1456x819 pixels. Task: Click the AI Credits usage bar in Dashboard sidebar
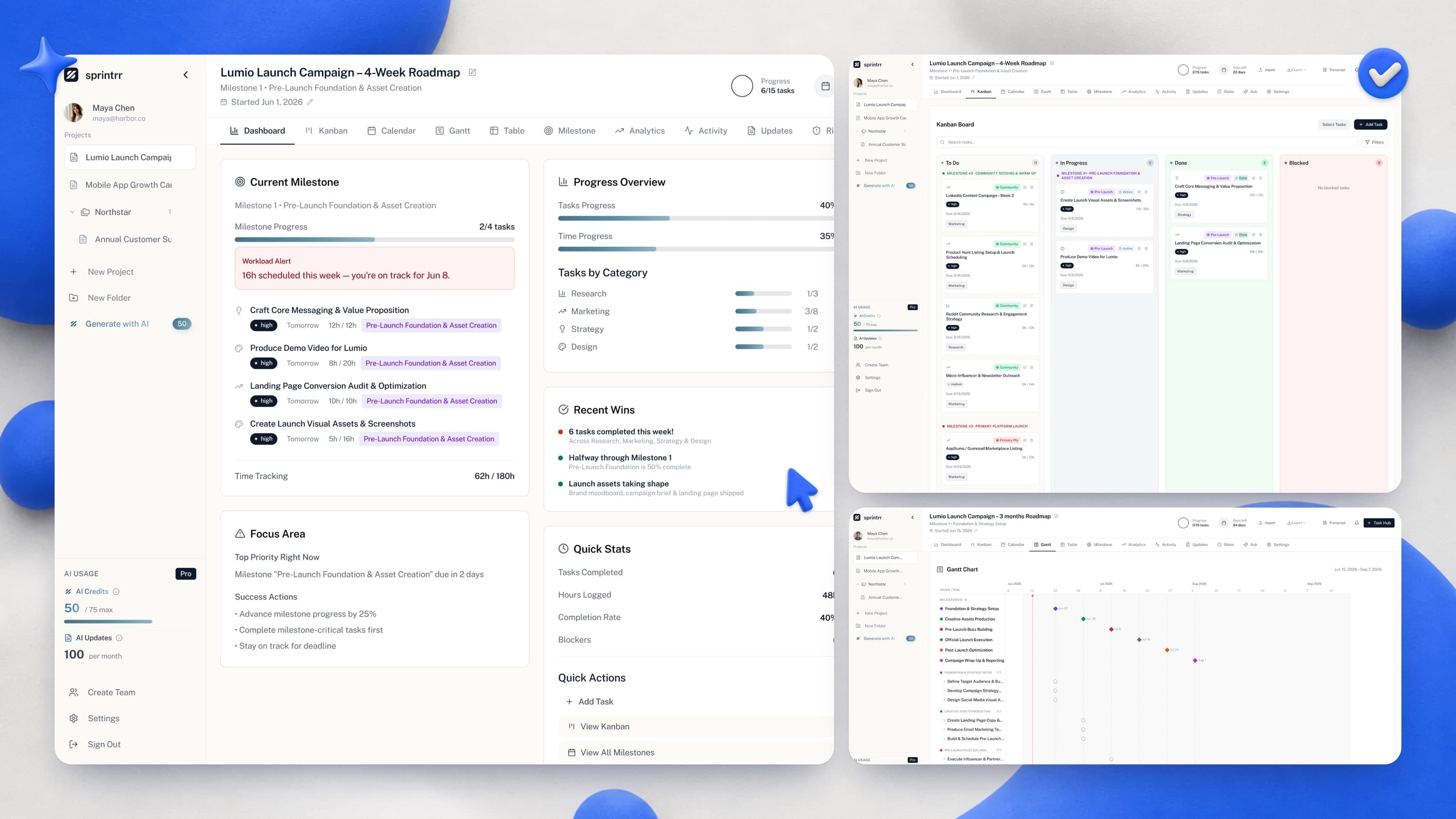point(108,622)
